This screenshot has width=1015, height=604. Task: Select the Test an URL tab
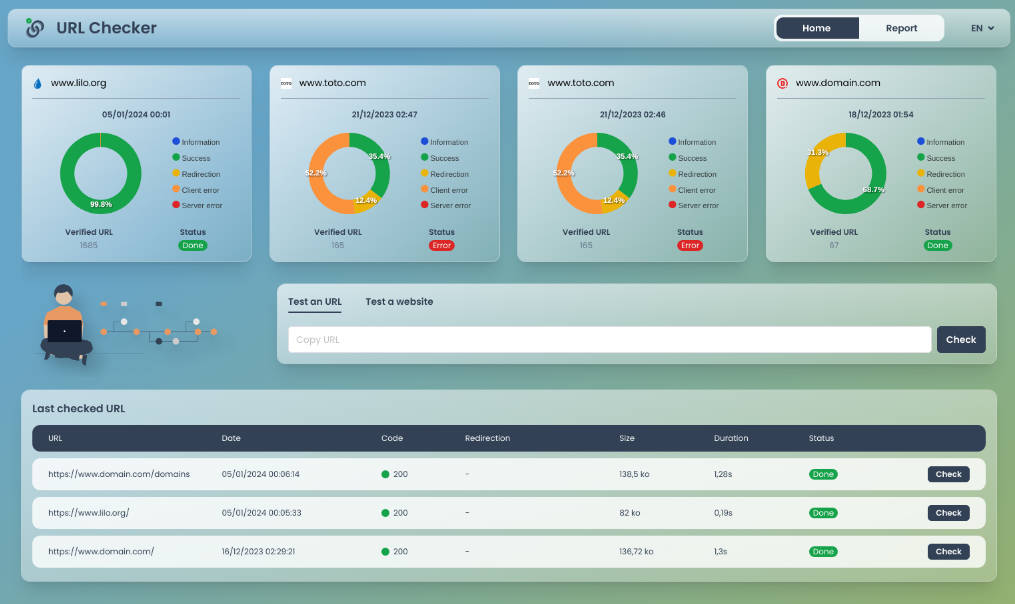pyautogui.click(x=314, y=302)
